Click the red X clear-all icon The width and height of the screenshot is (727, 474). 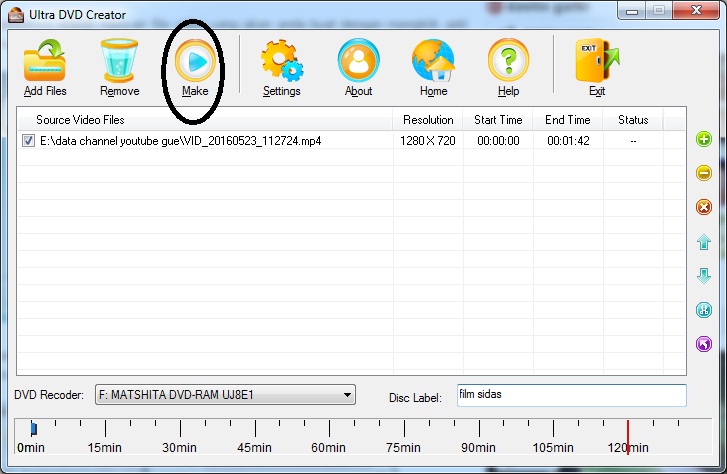[704, 207]
